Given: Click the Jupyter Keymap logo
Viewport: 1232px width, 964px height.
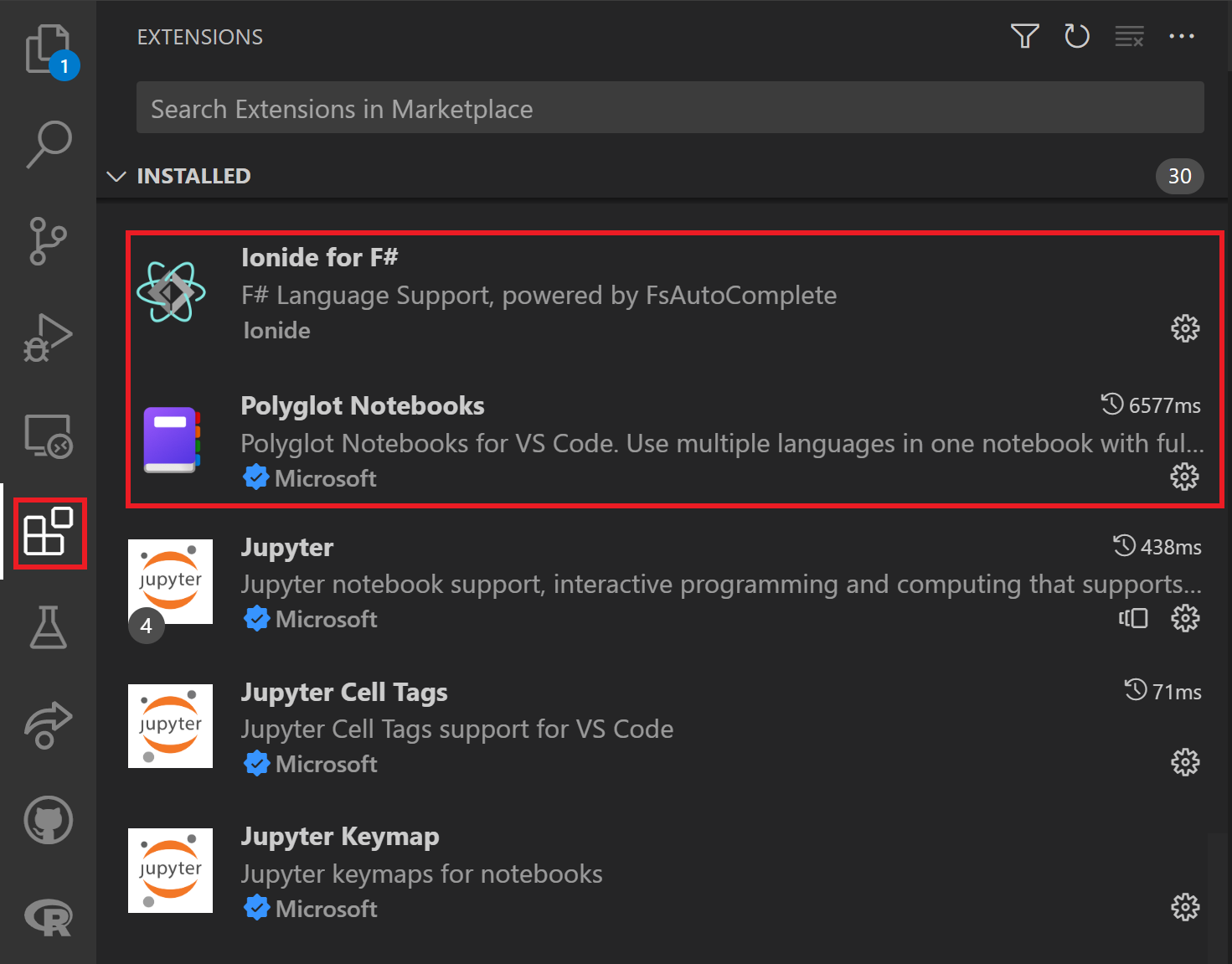Looking at the screenshot, I should click(170, 870).
